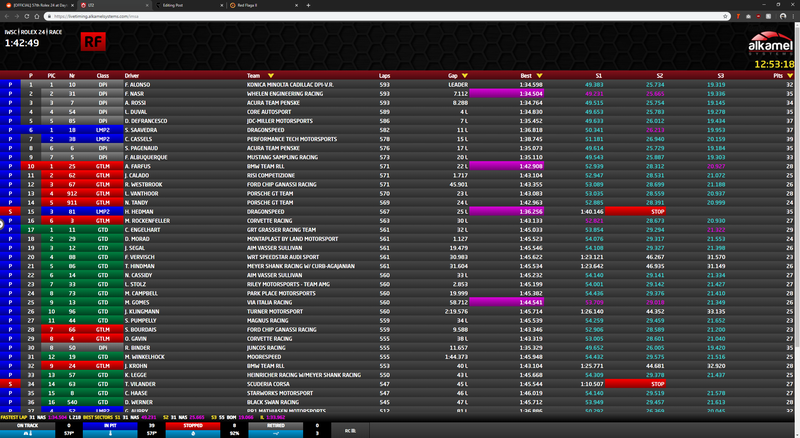Open the Best column dropdown arrow
The image size is (800, 438).
[x=539, y=76]
